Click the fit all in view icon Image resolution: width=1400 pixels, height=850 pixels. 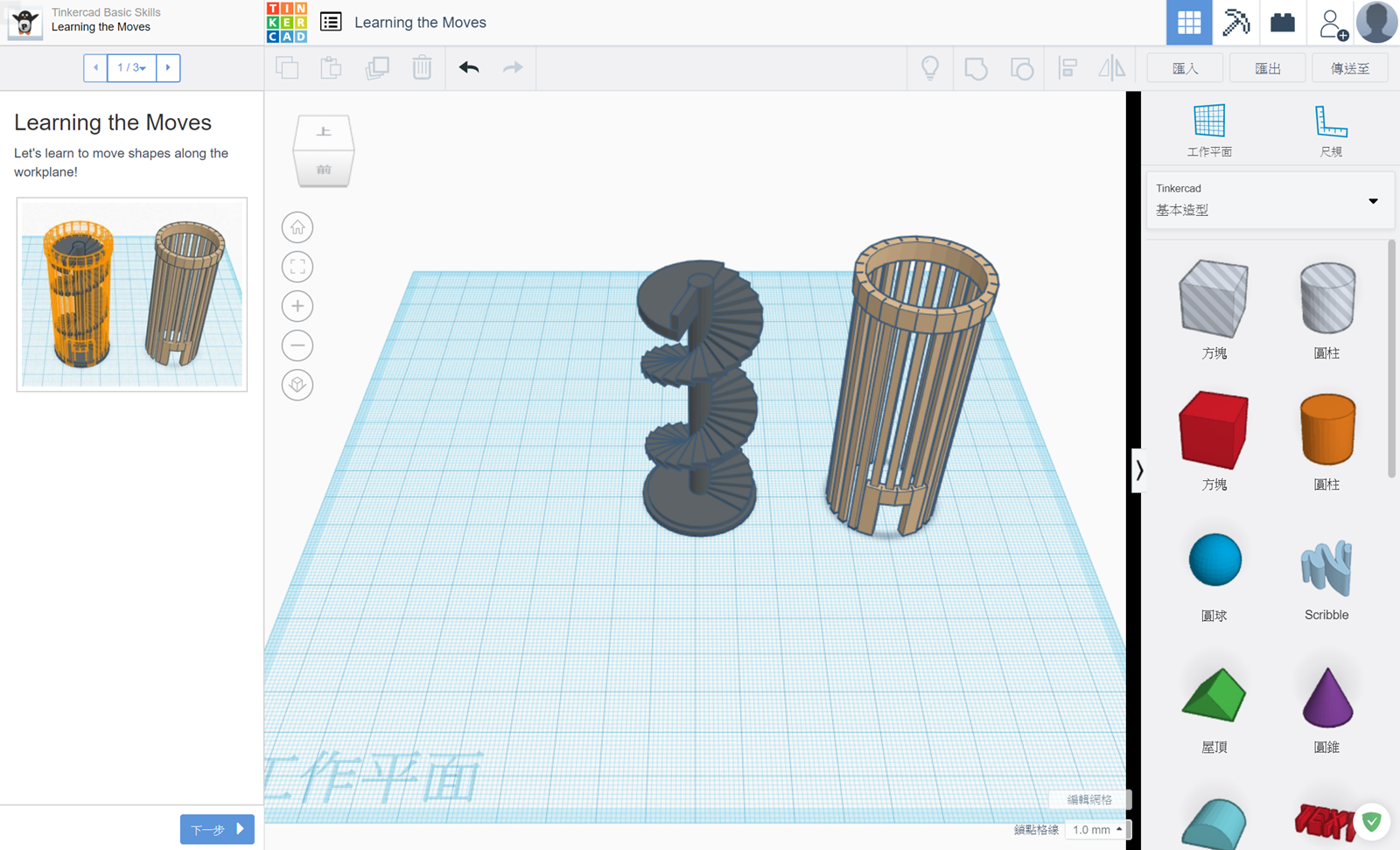point(297,267)
